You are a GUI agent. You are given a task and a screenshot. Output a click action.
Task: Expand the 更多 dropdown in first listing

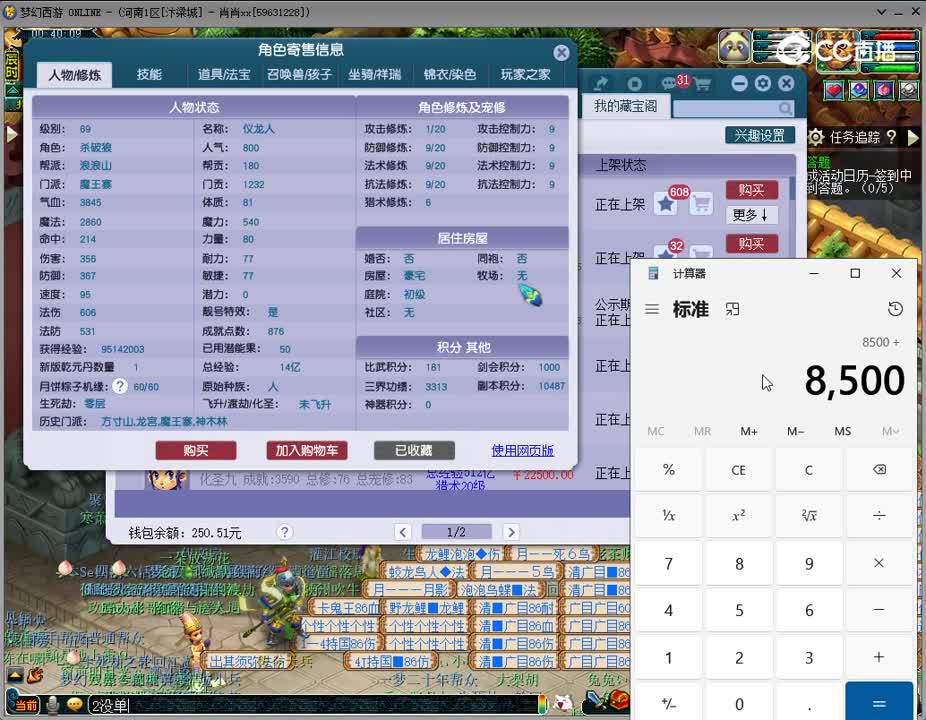tap(751, 214)
